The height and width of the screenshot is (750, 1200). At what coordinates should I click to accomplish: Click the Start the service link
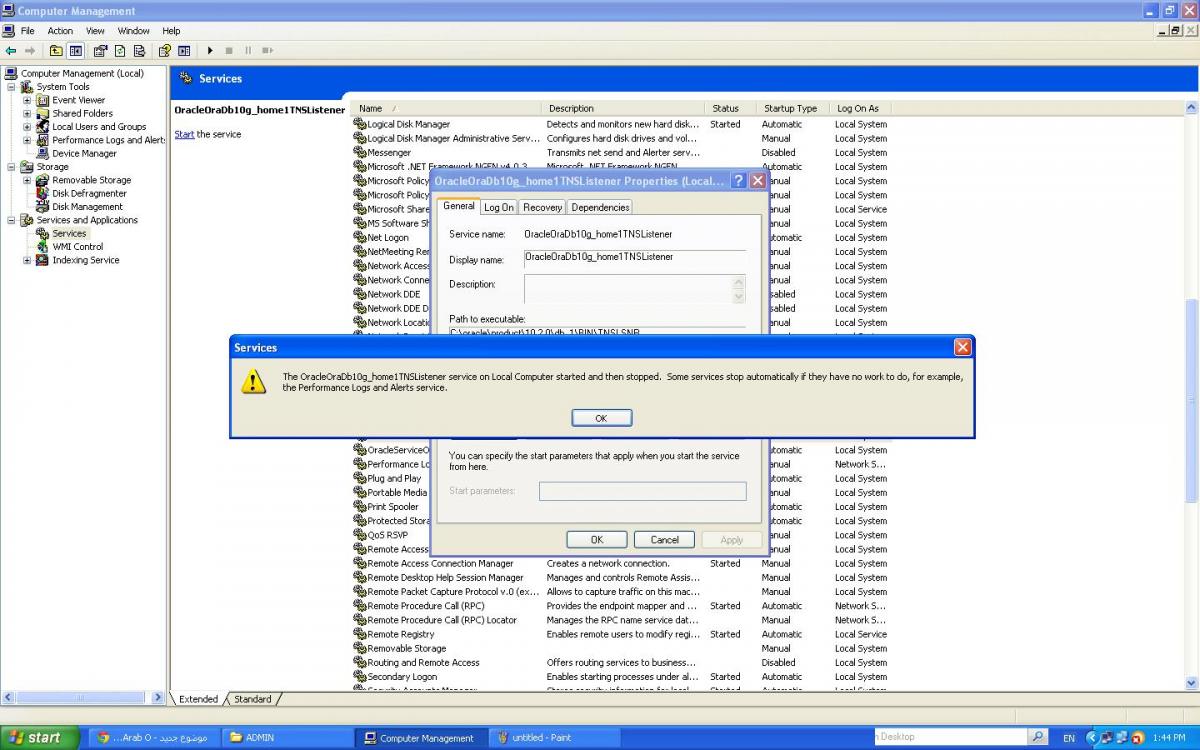184,134
